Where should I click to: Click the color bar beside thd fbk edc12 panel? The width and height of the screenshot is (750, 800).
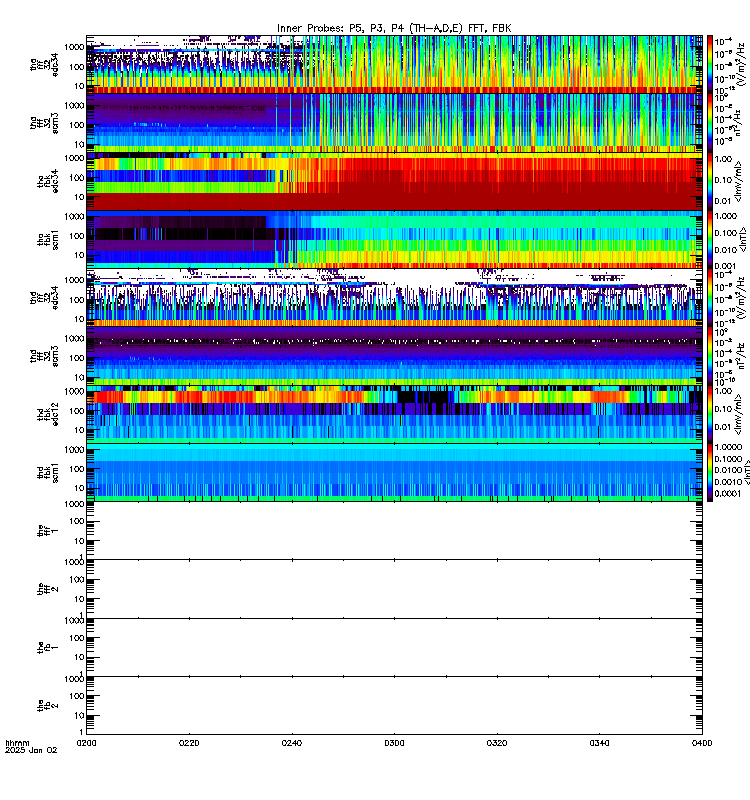click(x=710, y=414)
